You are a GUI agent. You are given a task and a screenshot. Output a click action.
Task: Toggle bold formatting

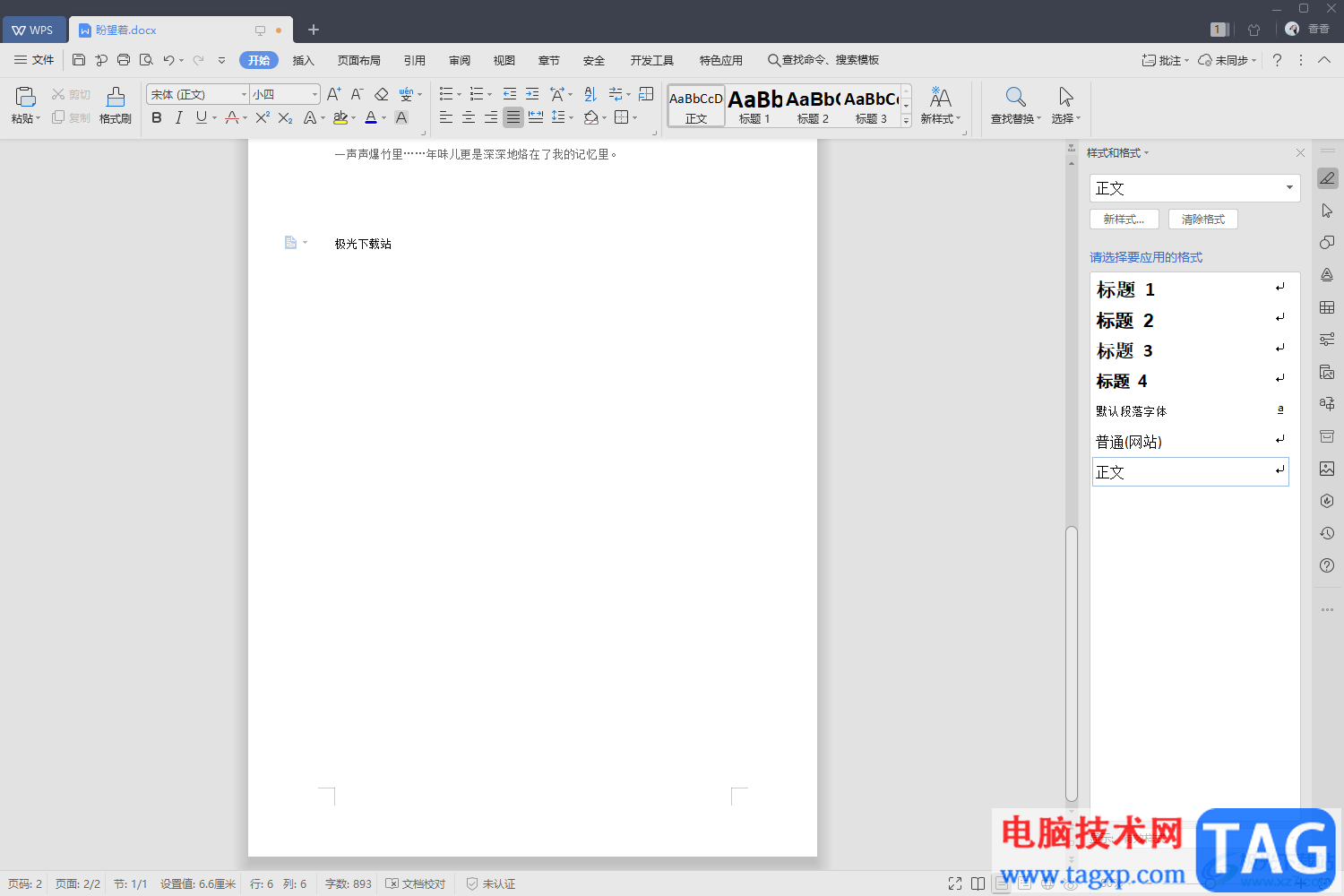tap(157, 117)
